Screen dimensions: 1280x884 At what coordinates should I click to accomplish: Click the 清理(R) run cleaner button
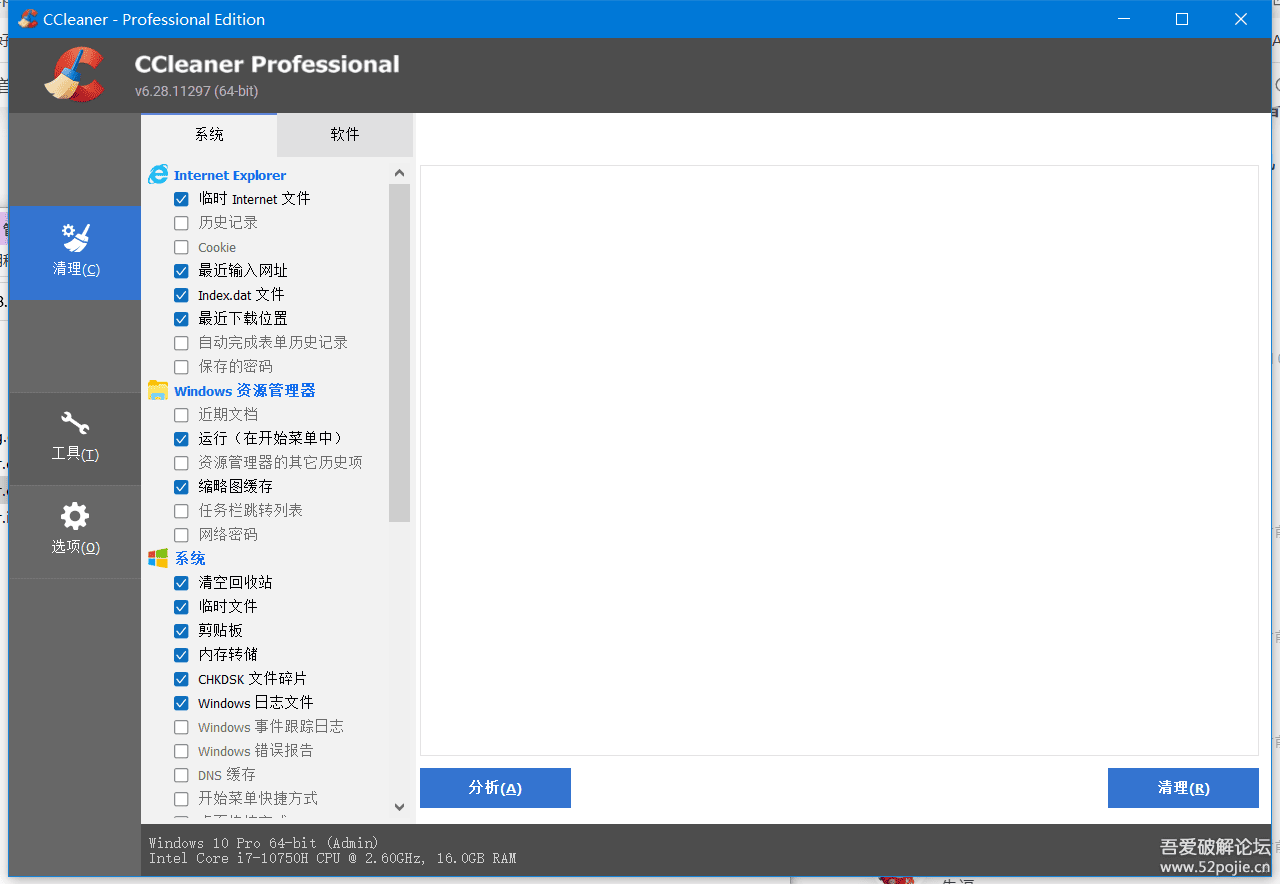pyautogui.click(x=1183, y=788)
